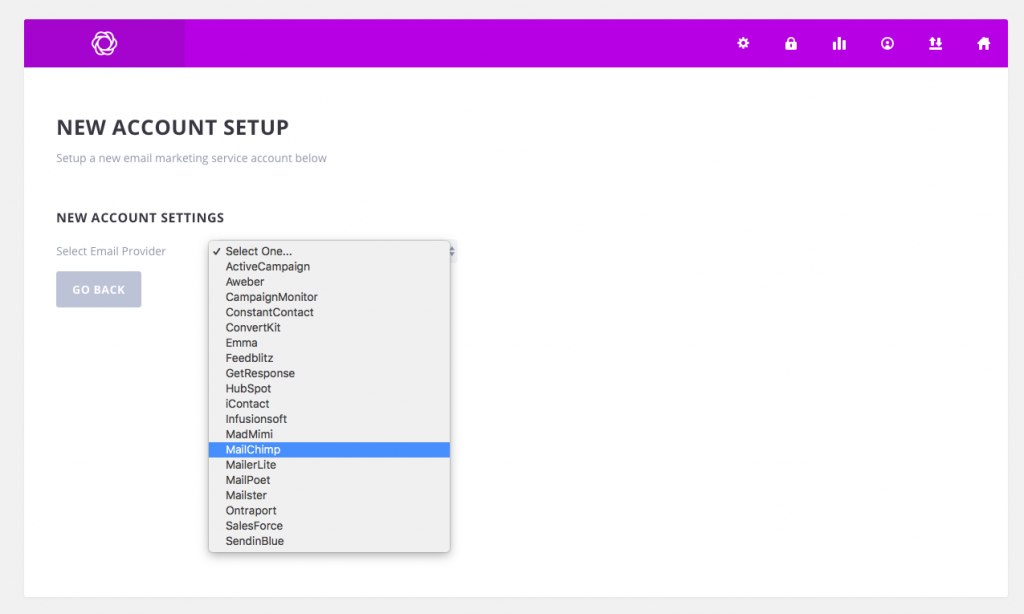This screenshot has width=1024, height=614.
Task: Select ConvertKit provider
Action: pyautogui.click(x=329, y=327)
